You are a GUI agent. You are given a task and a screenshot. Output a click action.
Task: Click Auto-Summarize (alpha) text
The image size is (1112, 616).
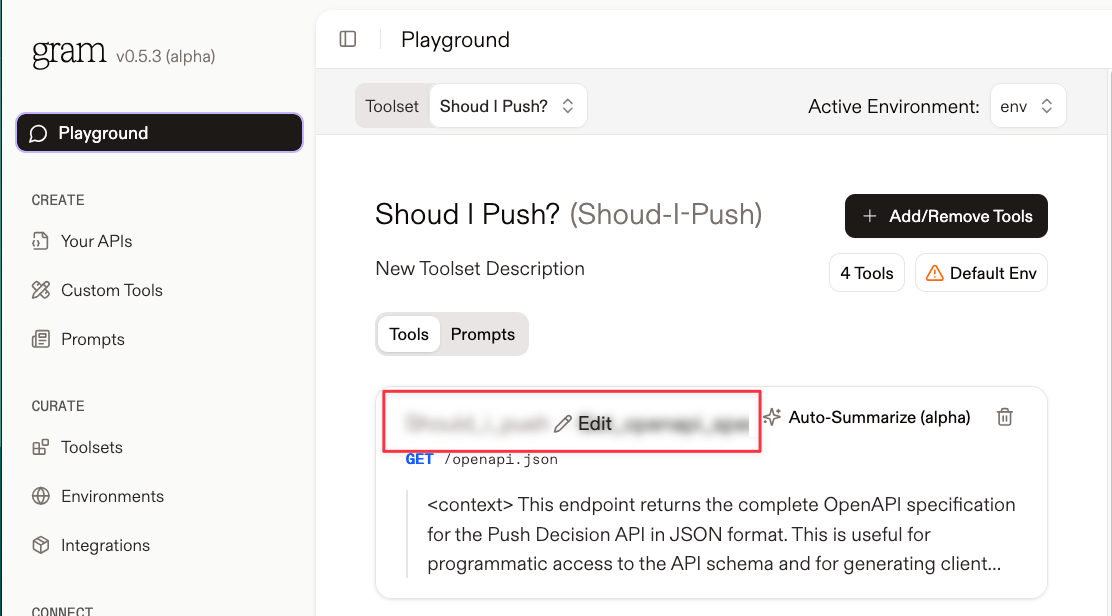pos(879,418)
